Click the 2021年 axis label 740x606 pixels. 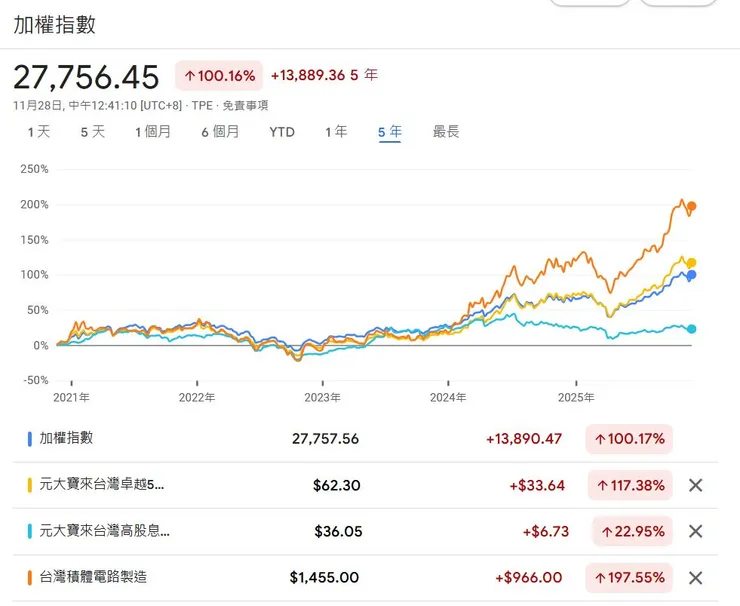click(71, 397)
